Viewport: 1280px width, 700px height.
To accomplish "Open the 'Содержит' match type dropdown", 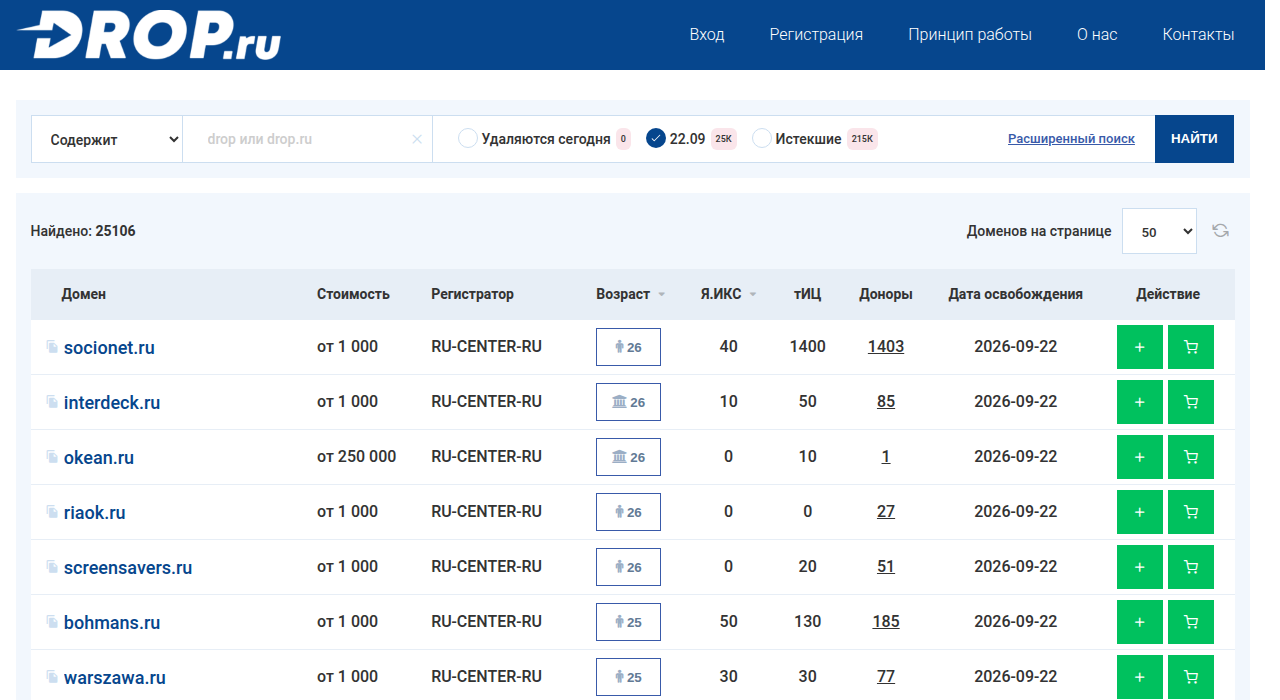I will pos(107,139).
